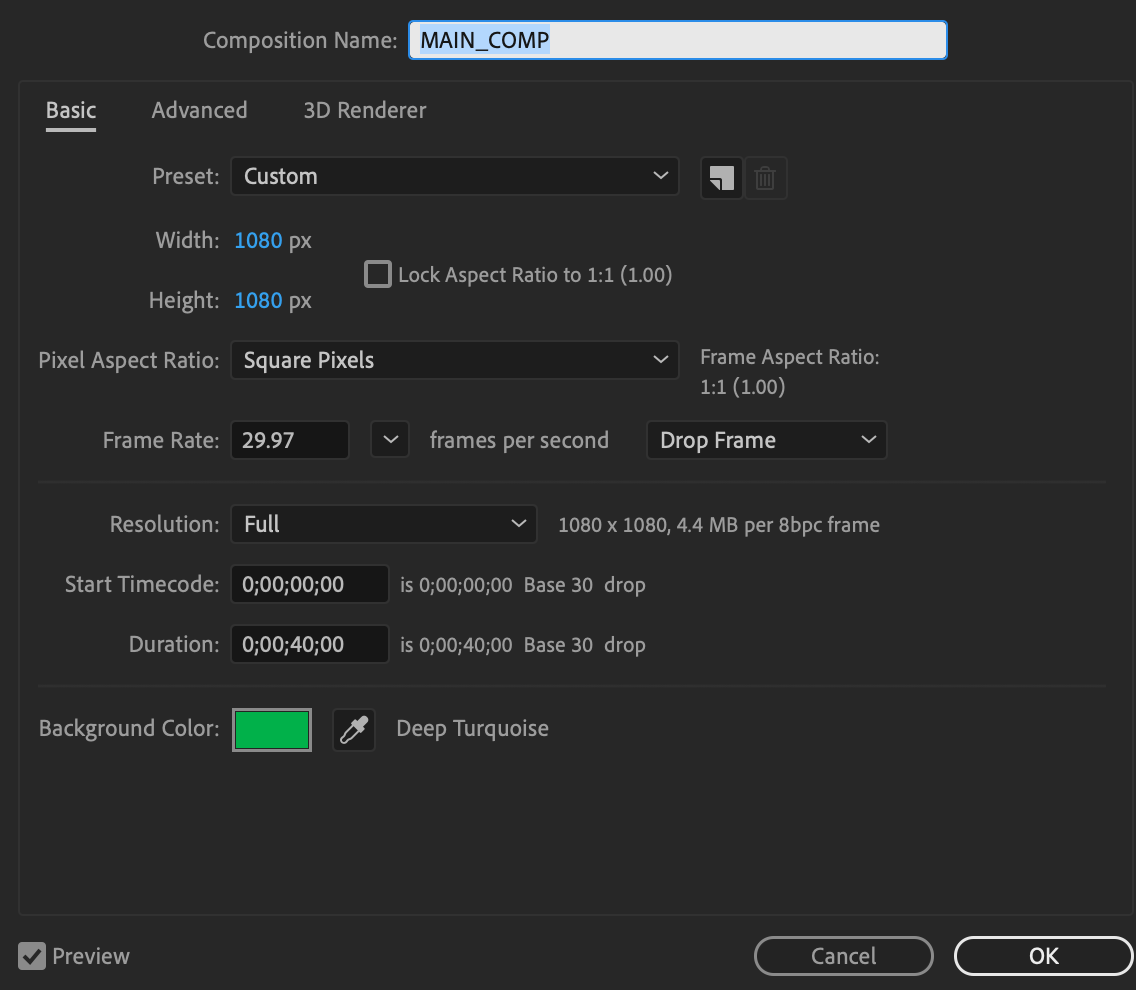Screen dimensions: 1136x990
Task: Click the save preset icon
Action: [721, 178]
